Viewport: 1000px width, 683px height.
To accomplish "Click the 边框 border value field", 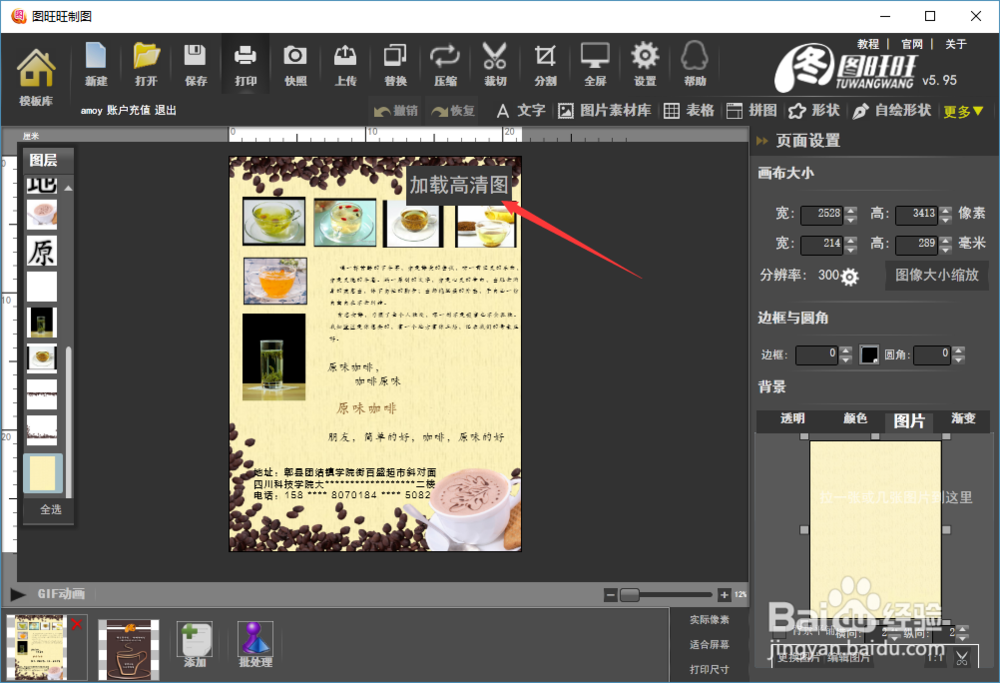I will coord(816,355).
